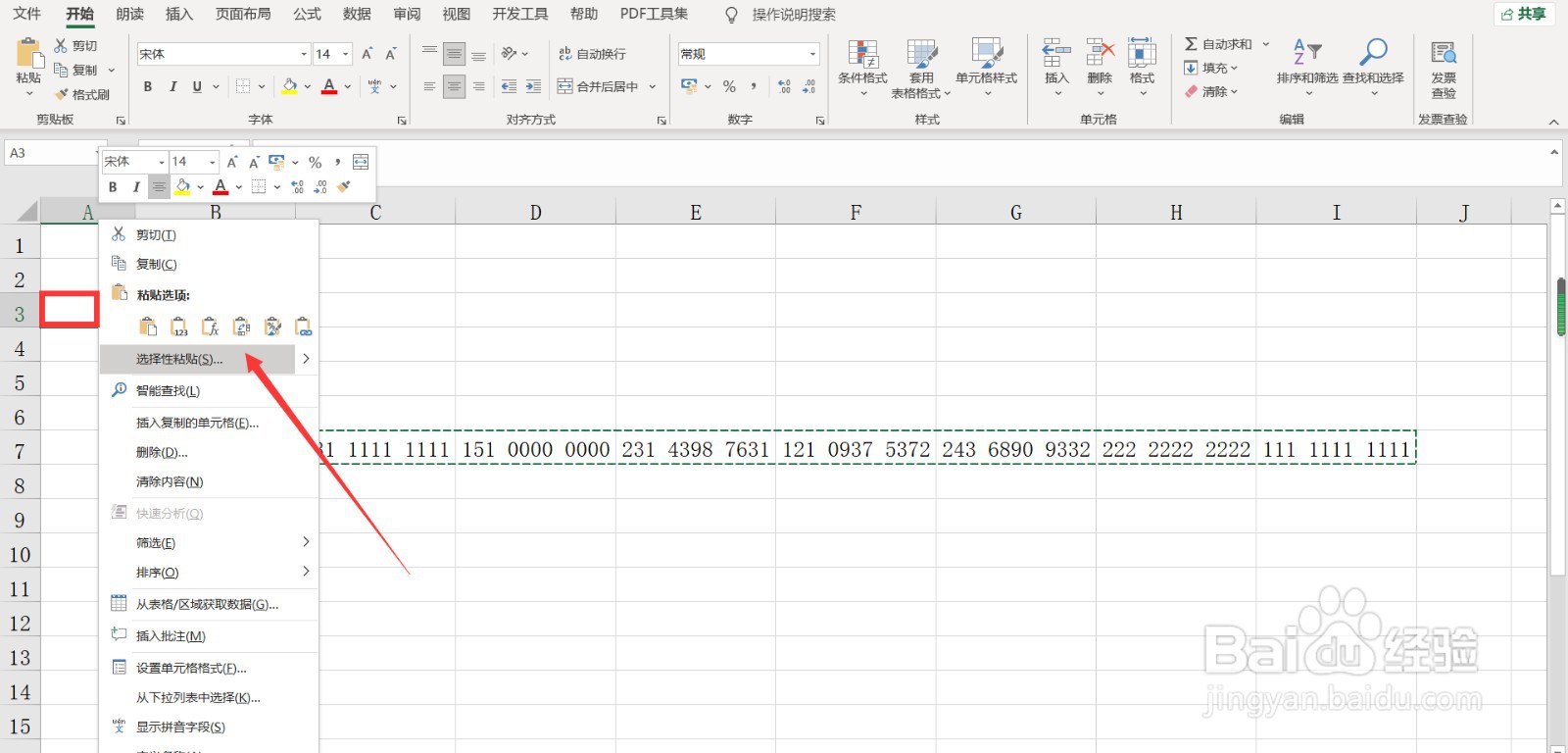Expand the 筛选 filter submenu arrow
This screenshot has height=753, width=1568.
306,542
